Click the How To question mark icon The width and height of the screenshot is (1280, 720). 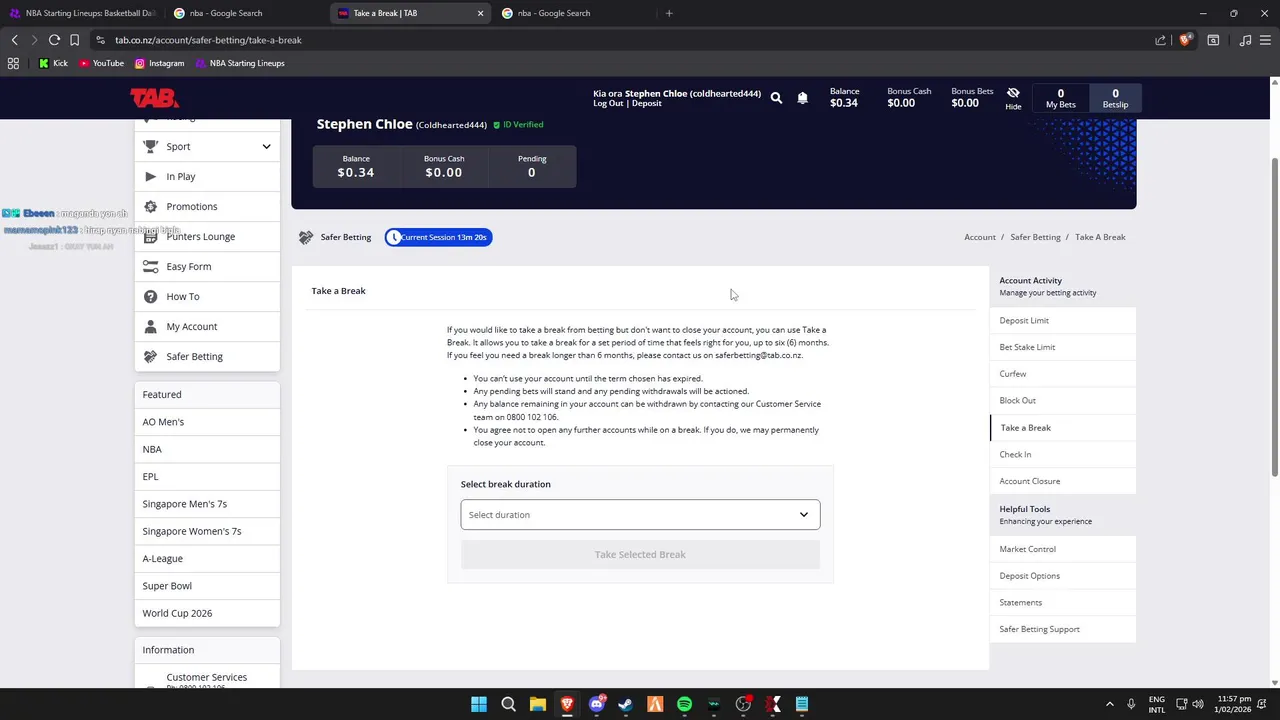pos(150,296)
